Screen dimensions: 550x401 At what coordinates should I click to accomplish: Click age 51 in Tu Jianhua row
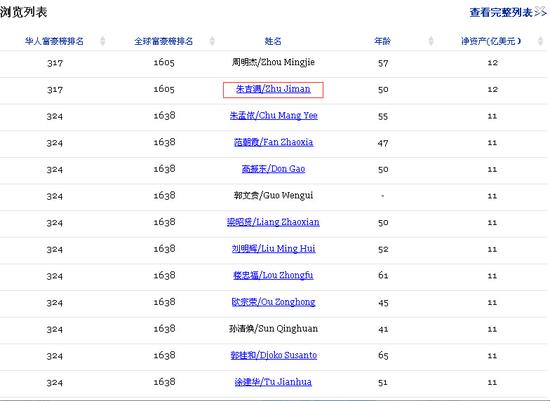383,383
